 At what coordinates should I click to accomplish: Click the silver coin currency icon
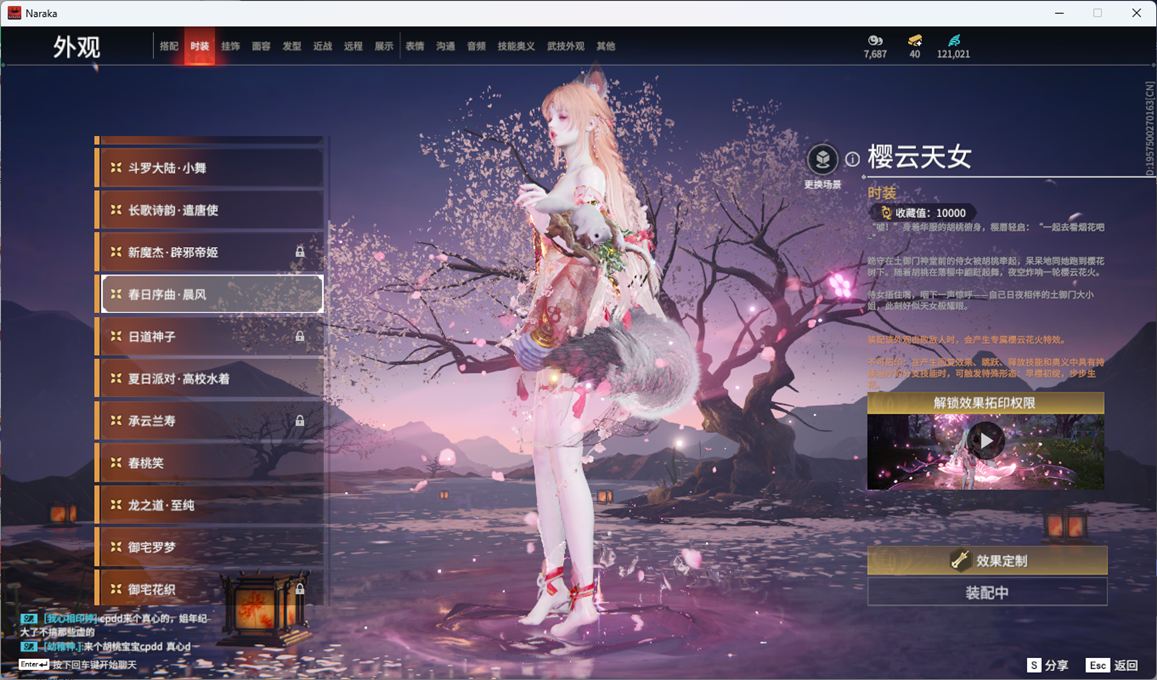(875, 40)
